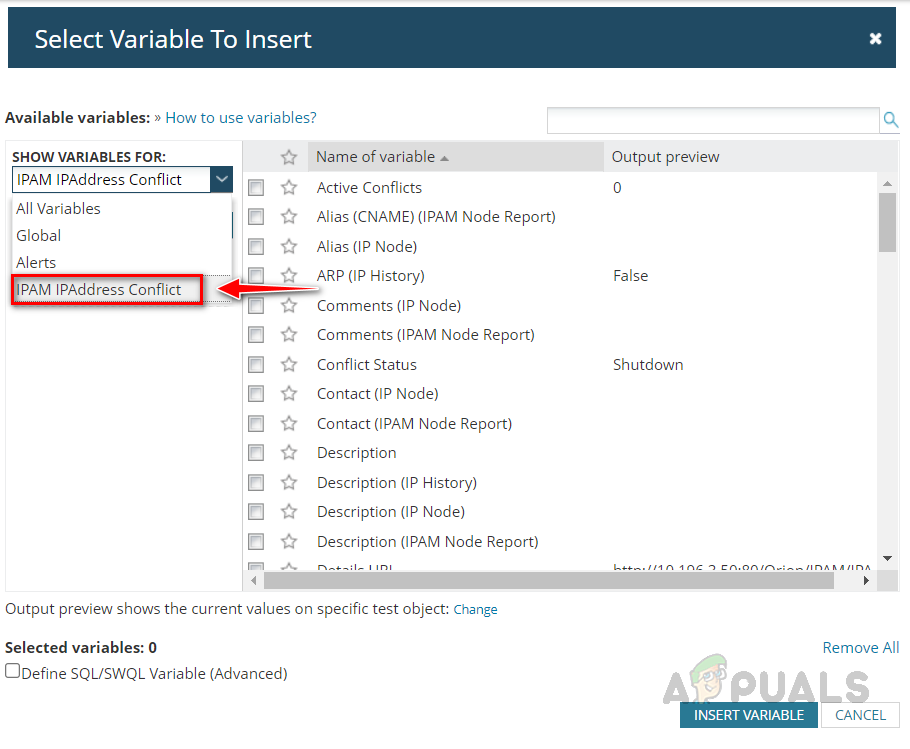Click the Shutdown output preview value

[x=648, y=364]
